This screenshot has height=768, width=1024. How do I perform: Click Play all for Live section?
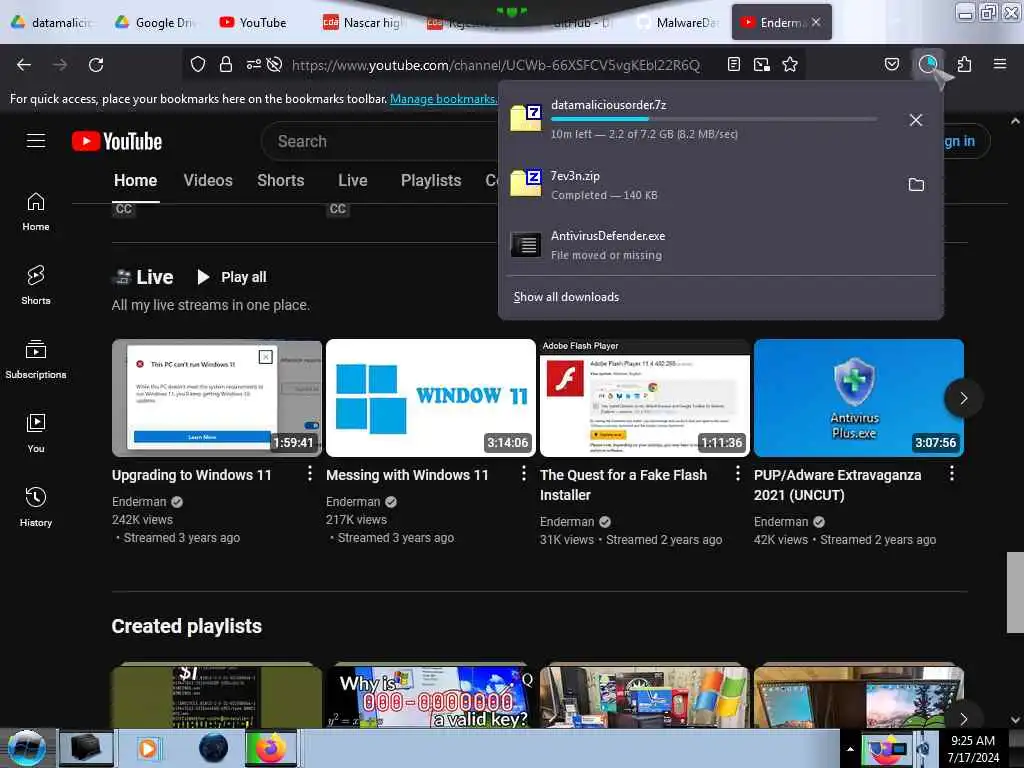coord(232,277)
